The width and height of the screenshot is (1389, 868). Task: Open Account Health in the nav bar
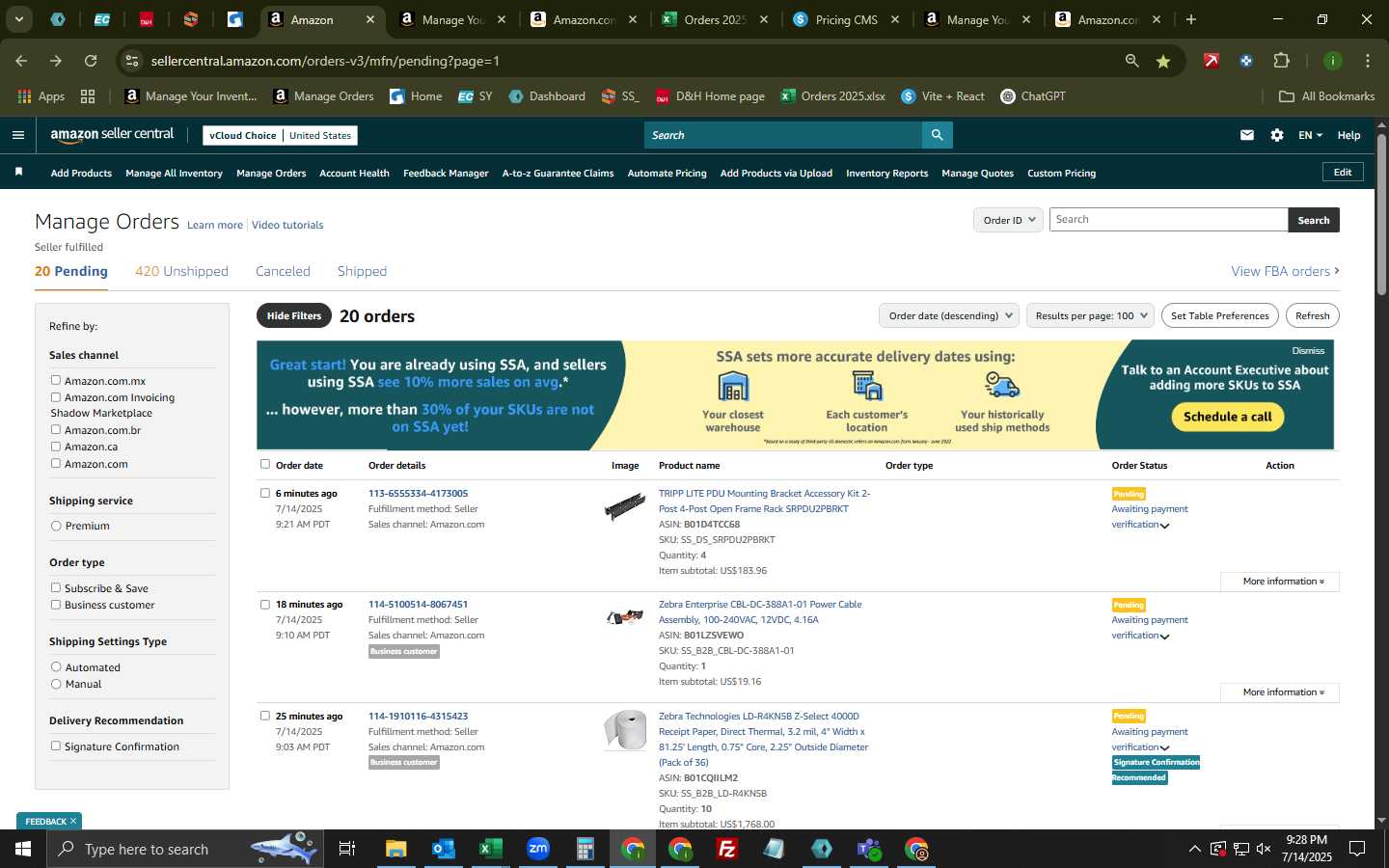[354, 174]
